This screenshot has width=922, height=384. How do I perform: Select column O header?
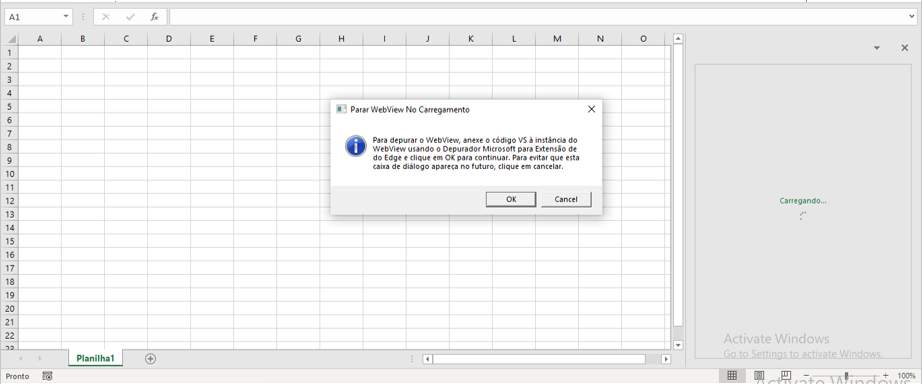pyautogui.click(x=643, y=39)
